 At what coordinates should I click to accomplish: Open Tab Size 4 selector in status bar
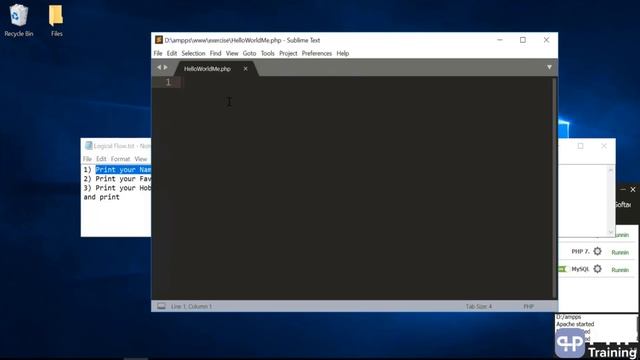click(x=479, y=306)
